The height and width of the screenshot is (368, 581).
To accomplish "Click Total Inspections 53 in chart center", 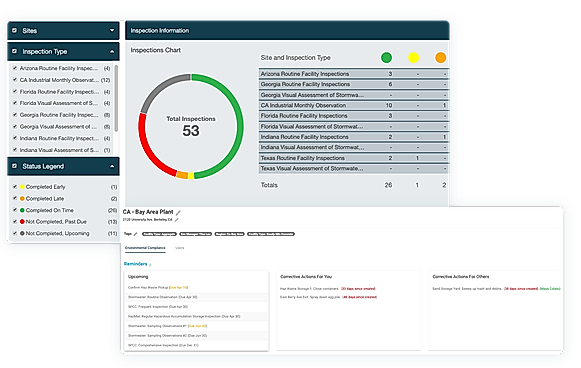I will click(x=191, y=126).
